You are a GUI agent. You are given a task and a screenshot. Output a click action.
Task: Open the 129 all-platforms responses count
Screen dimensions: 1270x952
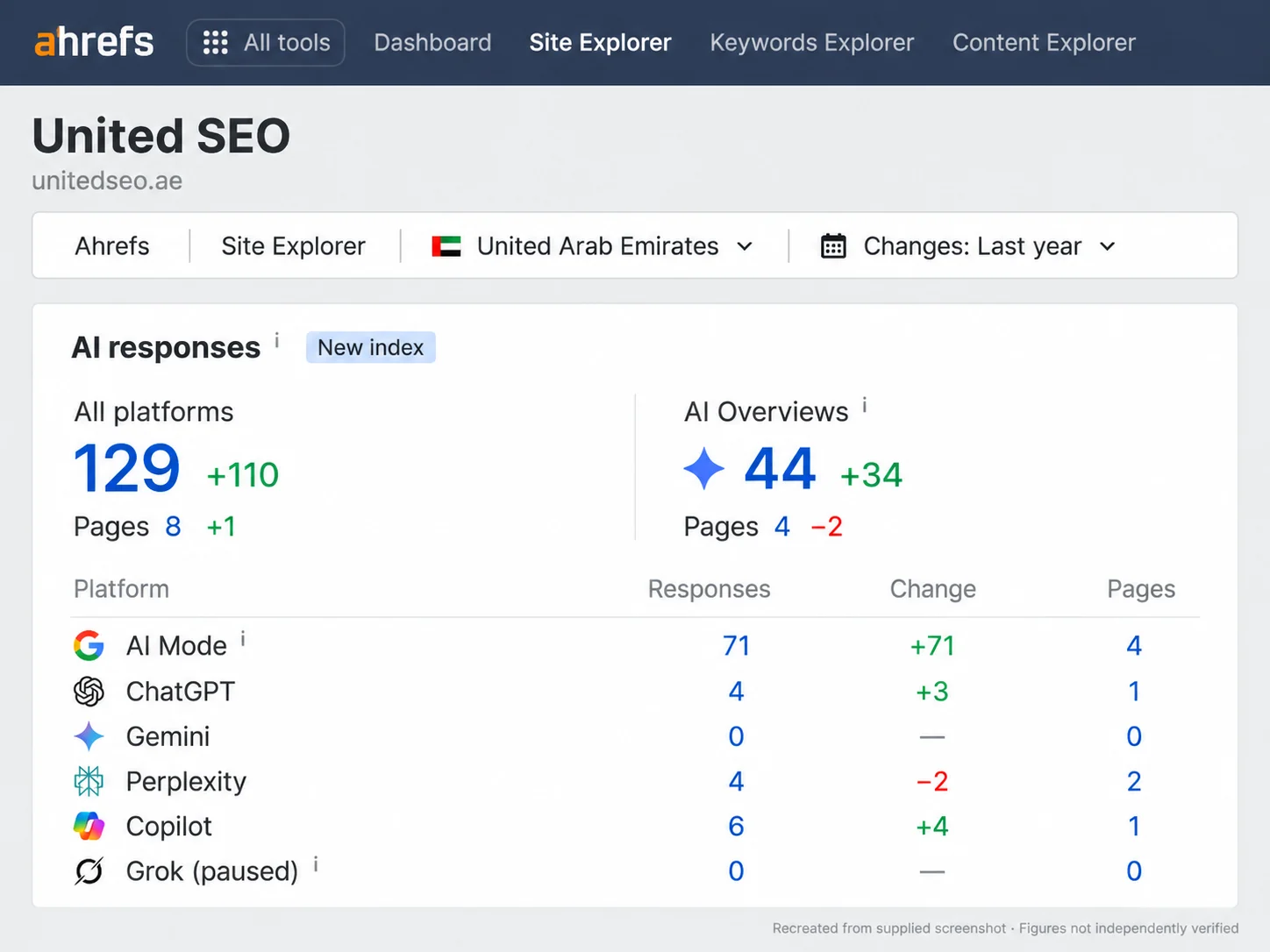coord(127,468)
